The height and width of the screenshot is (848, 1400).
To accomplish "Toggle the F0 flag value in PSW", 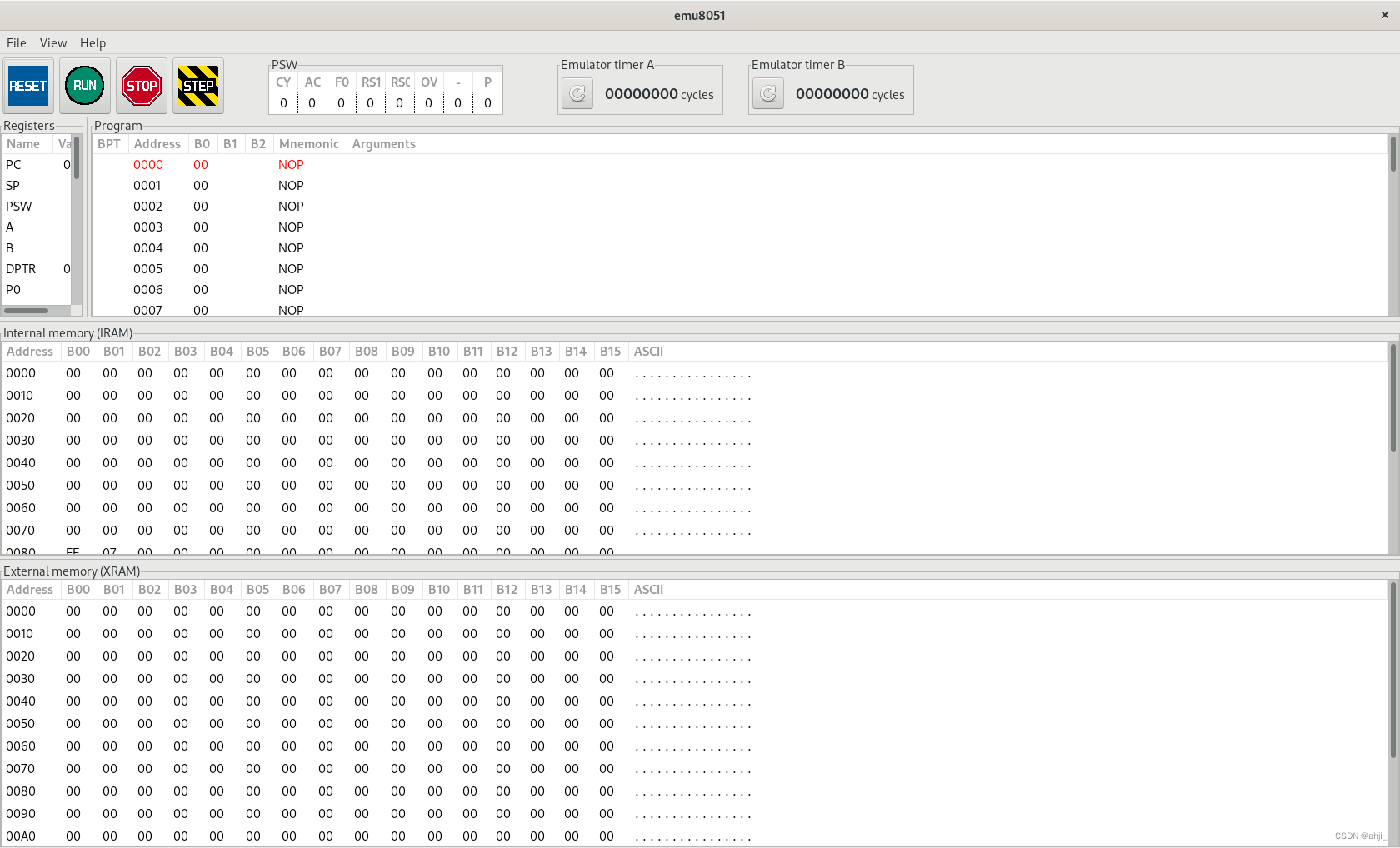I will [342, 103].
